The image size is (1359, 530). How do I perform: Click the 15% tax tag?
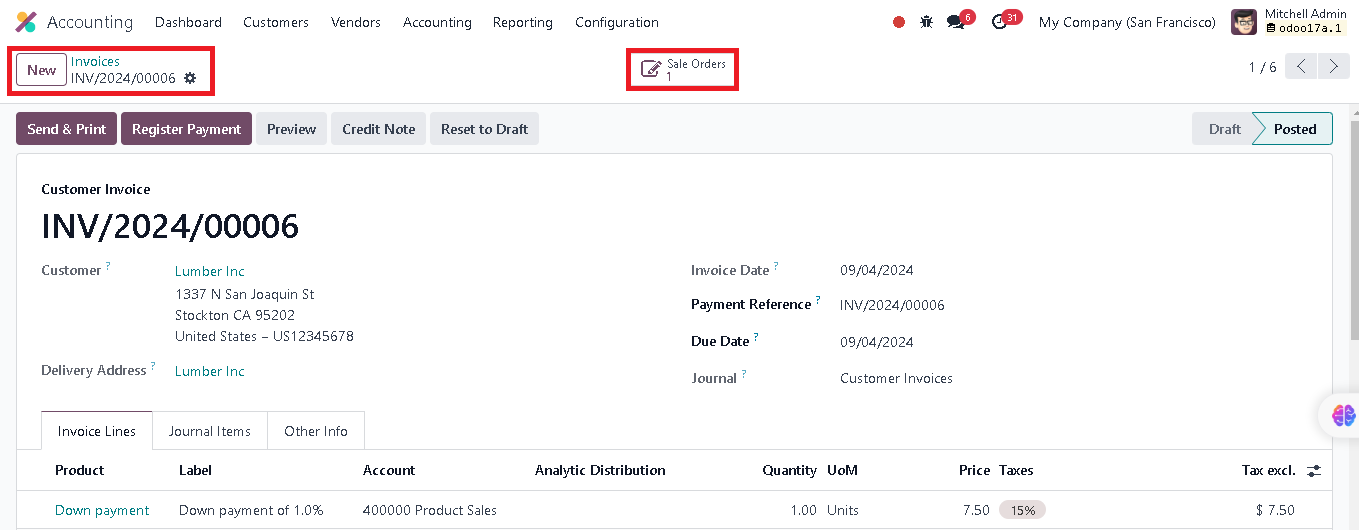(1022, 510)
